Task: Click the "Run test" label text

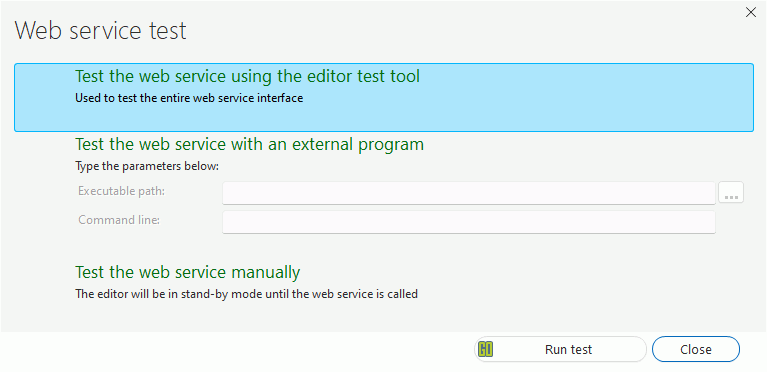Action: [568, 350]
